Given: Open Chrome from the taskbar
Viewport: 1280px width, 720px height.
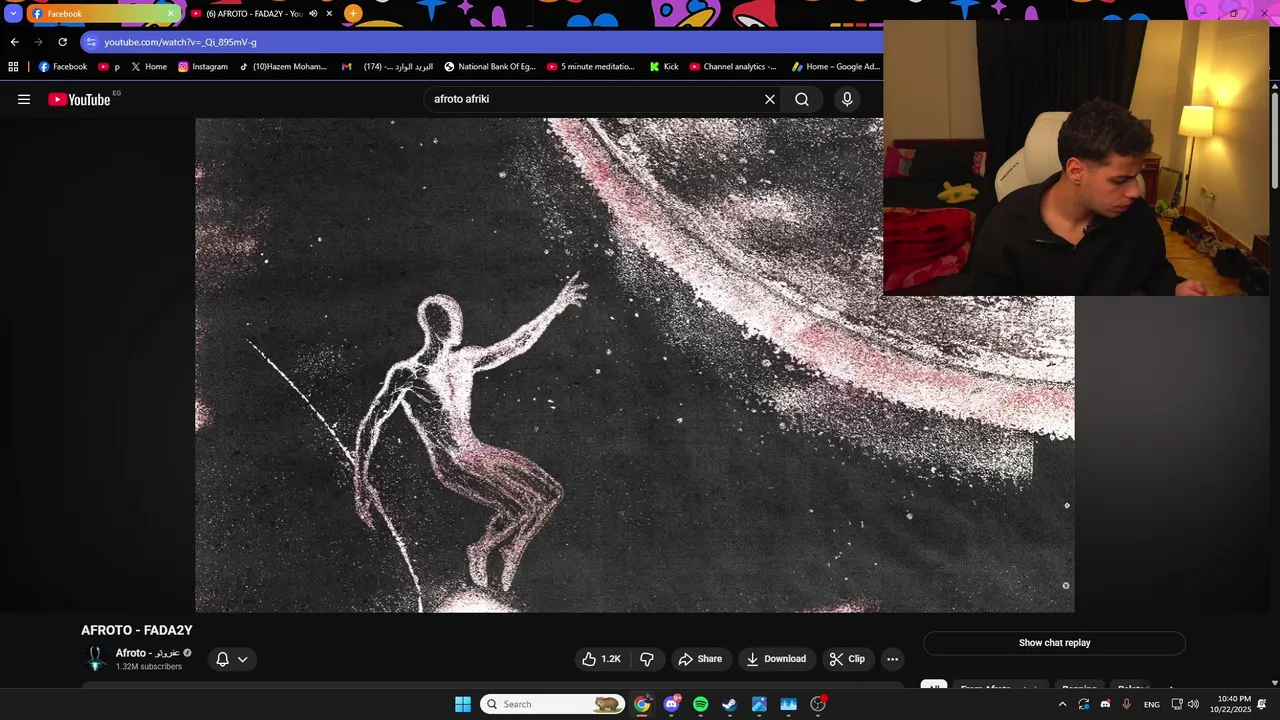Looking at the screenshot, I should tap(642, 704).
